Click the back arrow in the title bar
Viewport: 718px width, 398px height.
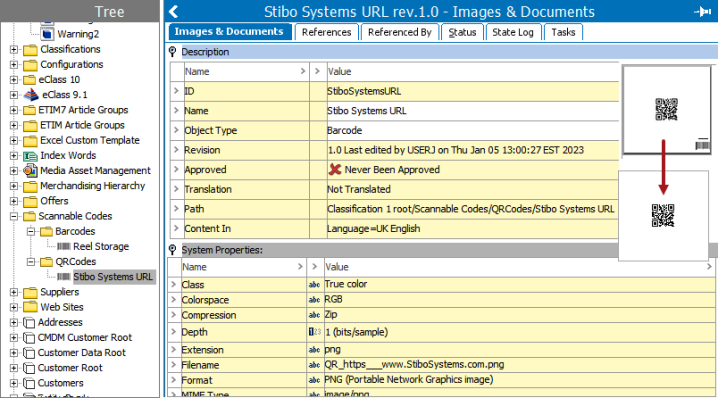(x=174, y=11)
